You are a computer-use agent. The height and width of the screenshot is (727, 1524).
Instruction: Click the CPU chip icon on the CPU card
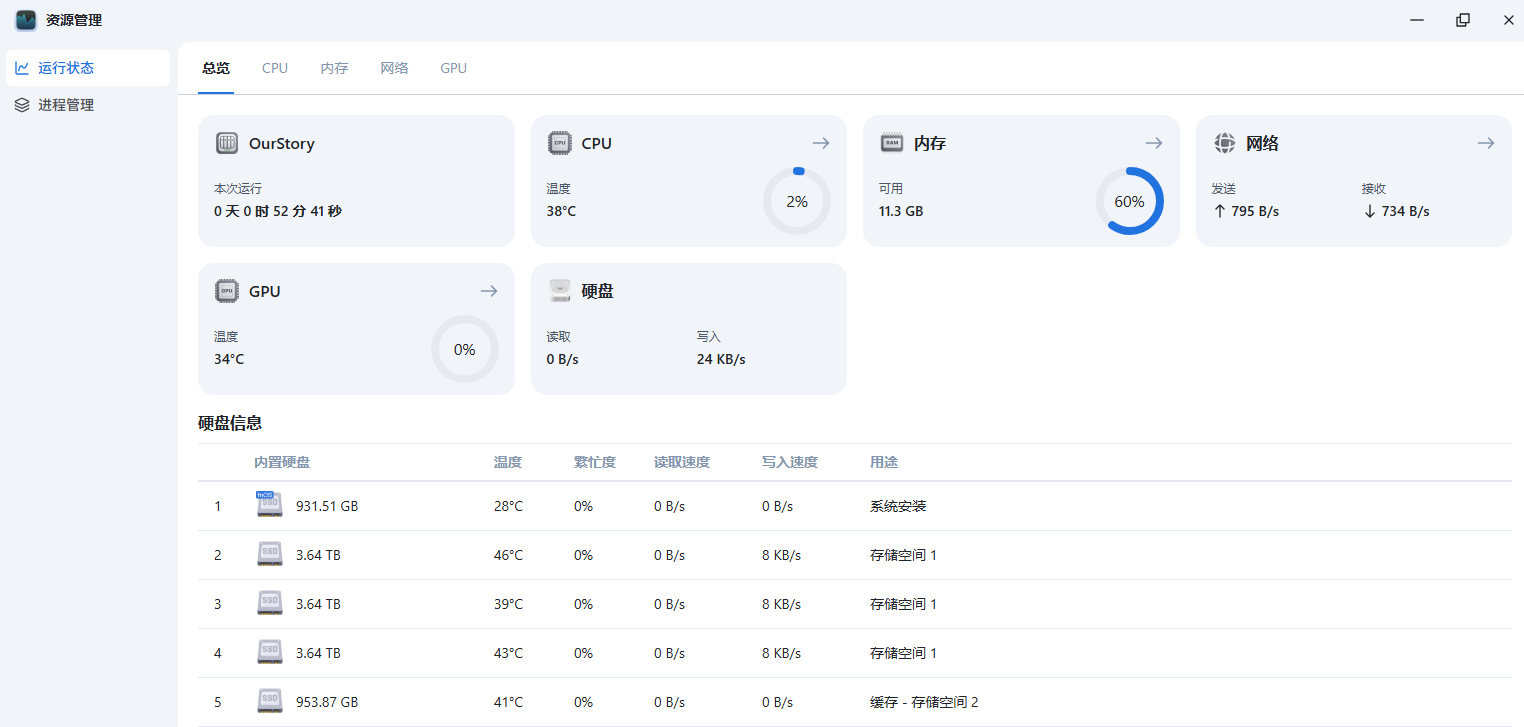click(x=559, y=143)
